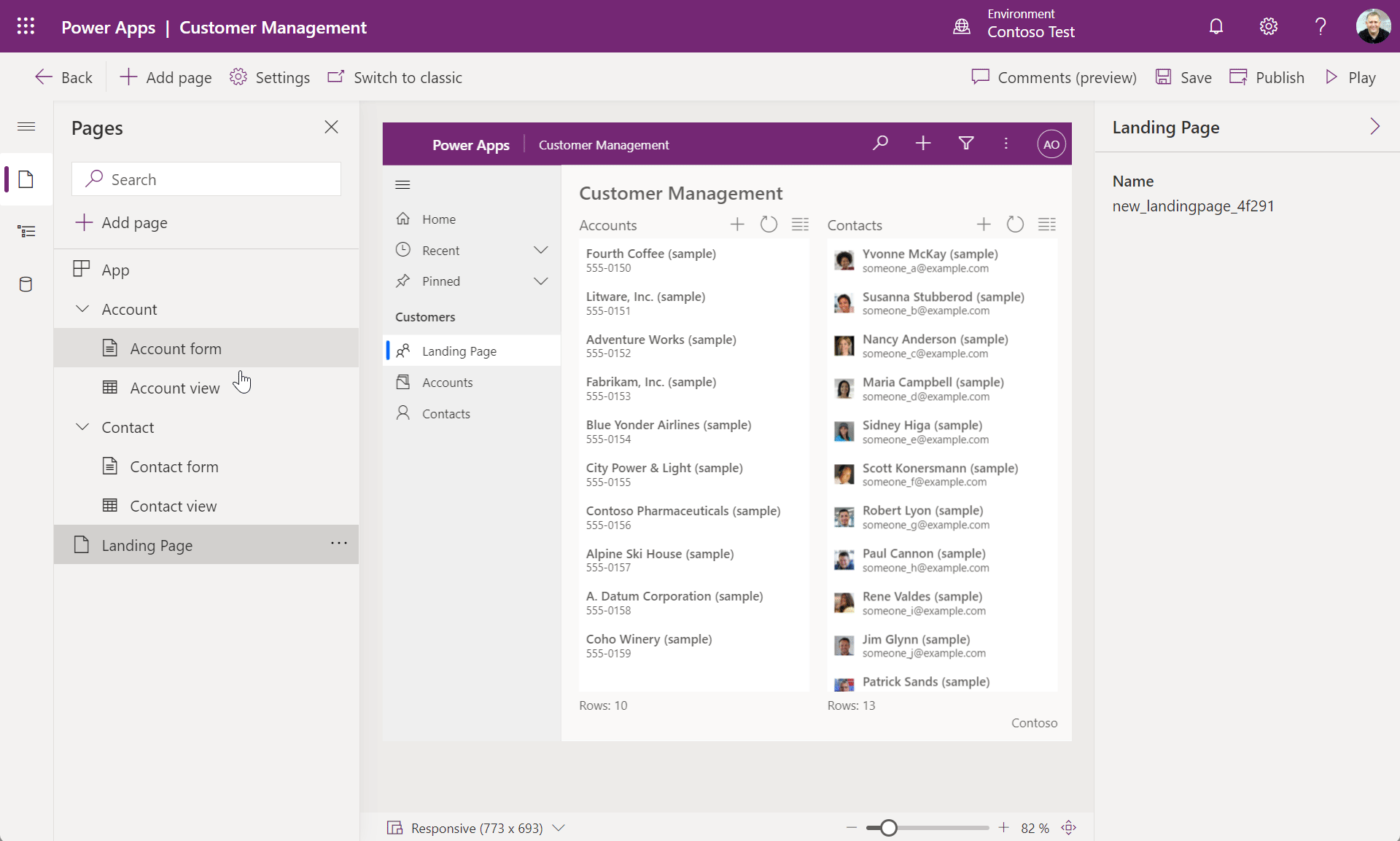Open the Landing Page overflow menu

(x=338, y=544)
